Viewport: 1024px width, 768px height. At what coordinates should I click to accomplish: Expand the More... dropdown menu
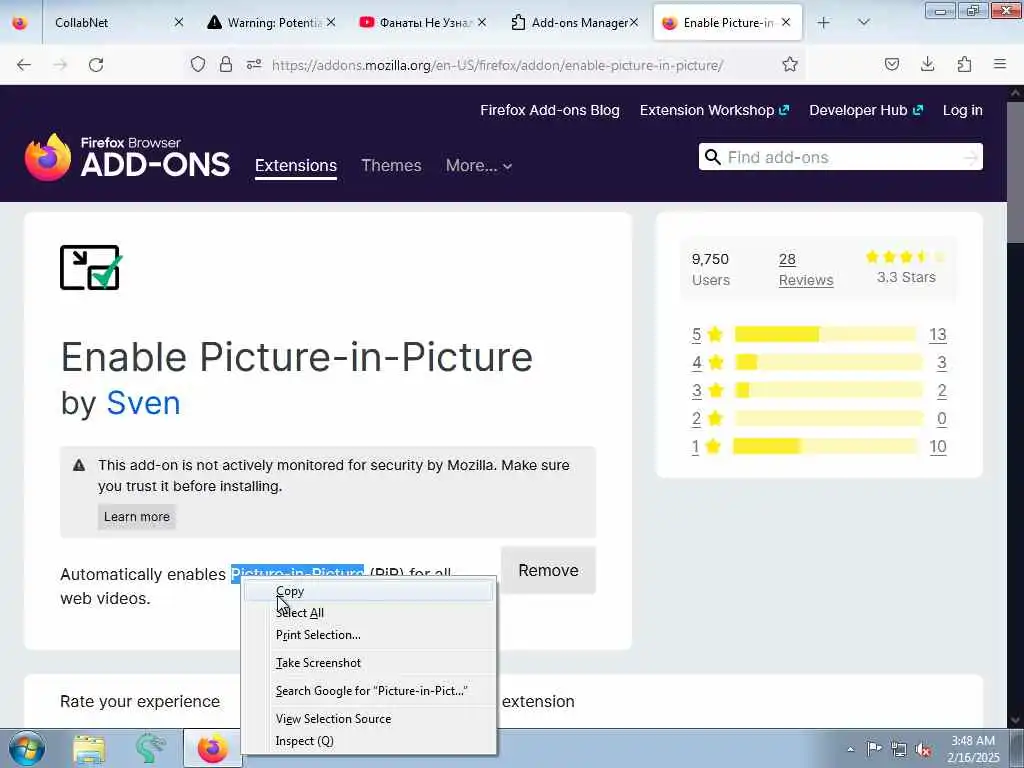point(479,165)
